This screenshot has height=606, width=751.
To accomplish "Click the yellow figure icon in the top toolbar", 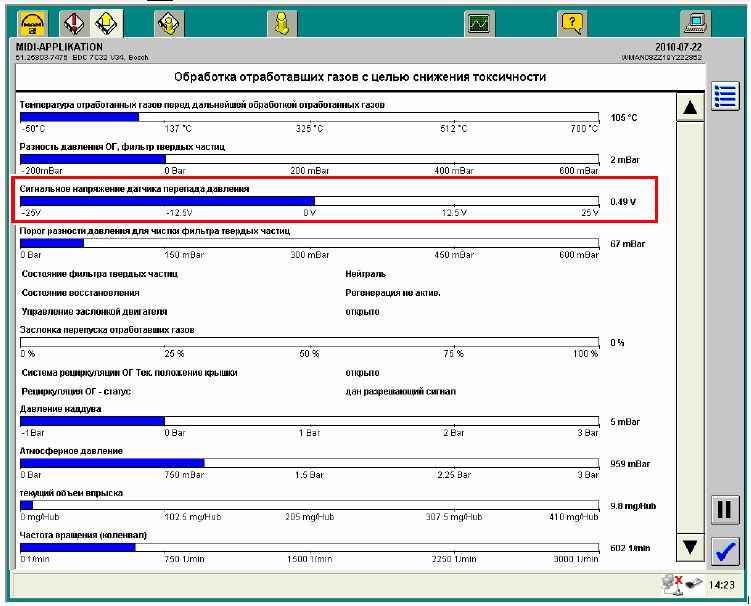I will 282,22.
